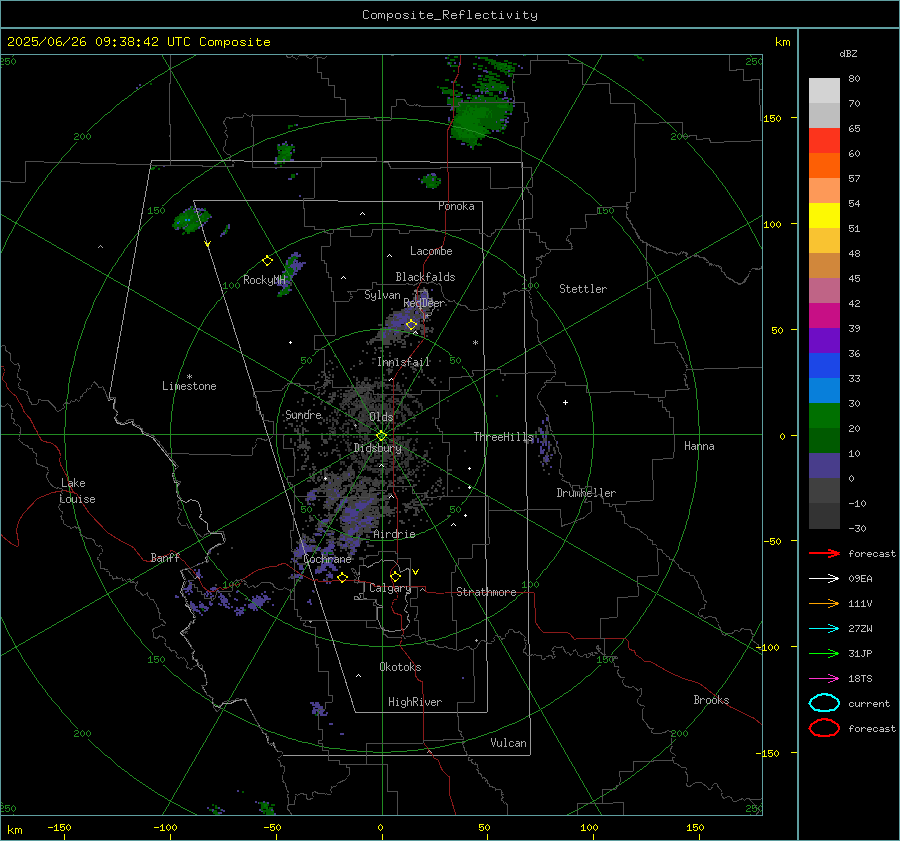Click the Lacombe city label

point(431,251)
